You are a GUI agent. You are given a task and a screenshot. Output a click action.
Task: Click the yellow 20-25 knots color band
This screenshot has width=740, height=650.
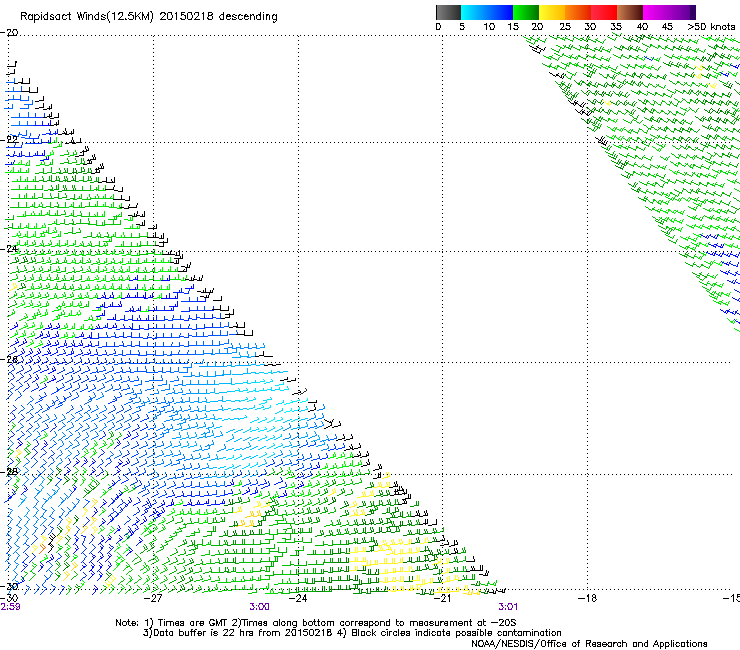552,12
